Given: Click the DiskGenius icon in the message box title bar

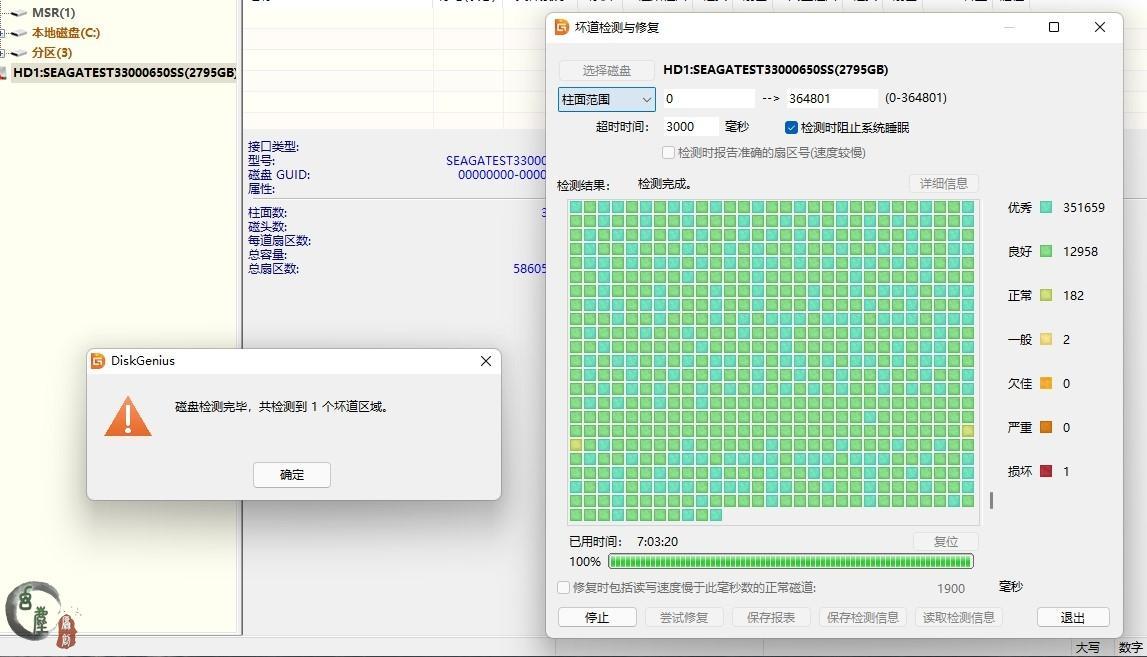Looking at the screenshot, I should (98, 361).
